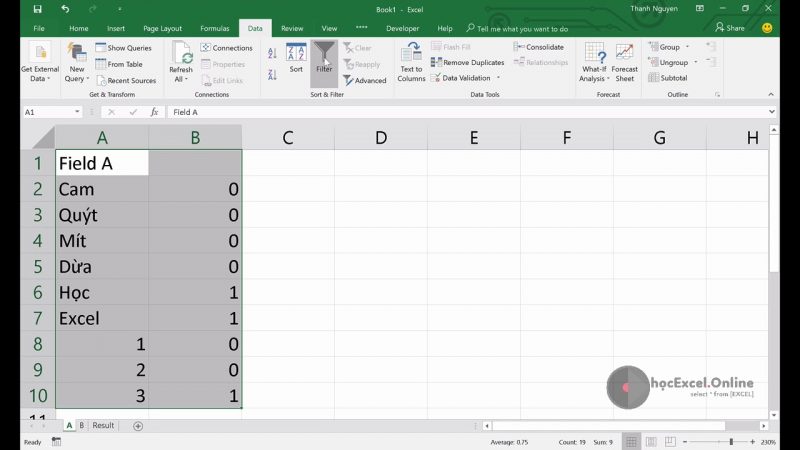Select column C header
Screen dimensions: 800x450
(x=288, y=137)
